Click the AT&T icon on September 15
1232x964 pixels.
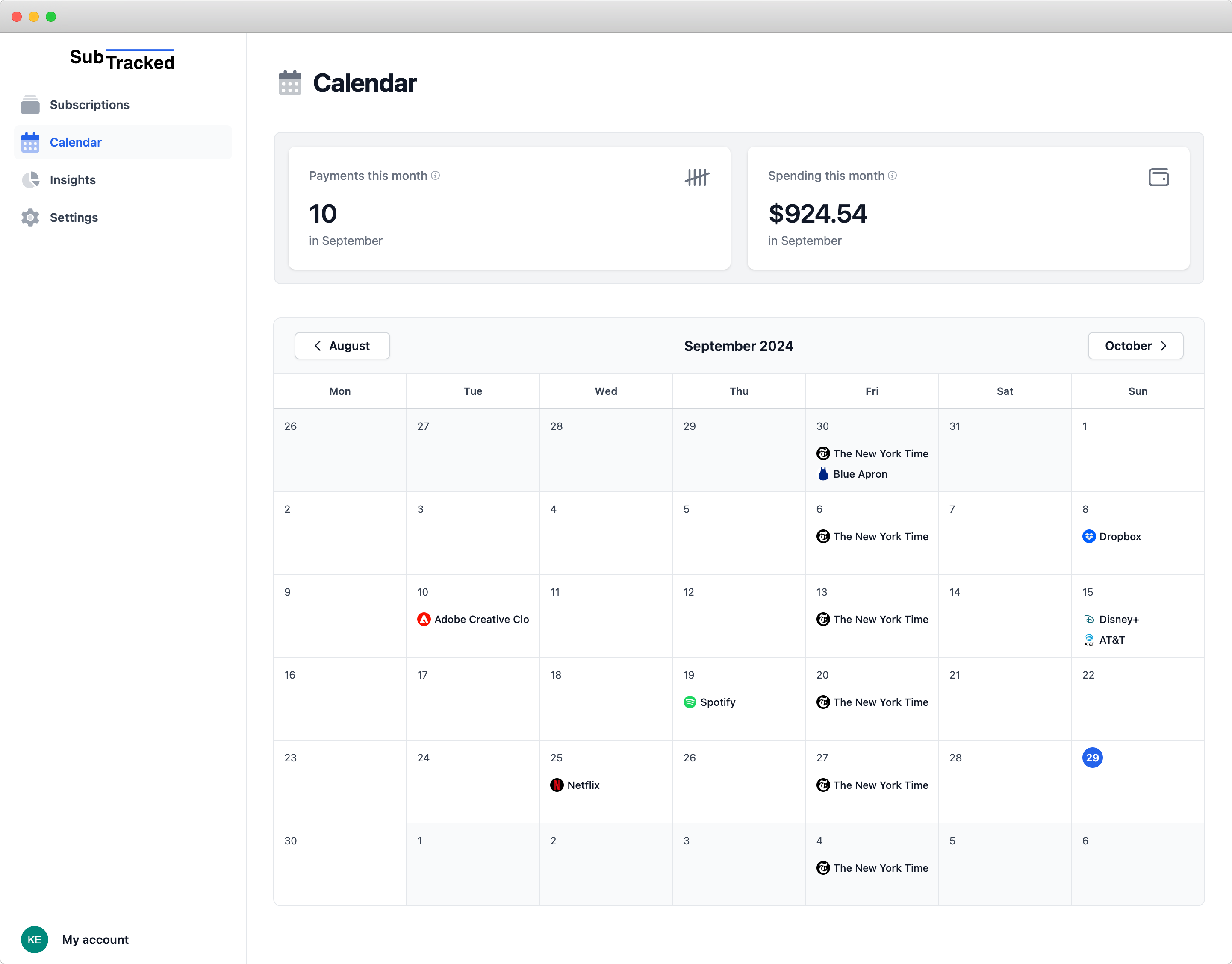(x=1089, y=640)
